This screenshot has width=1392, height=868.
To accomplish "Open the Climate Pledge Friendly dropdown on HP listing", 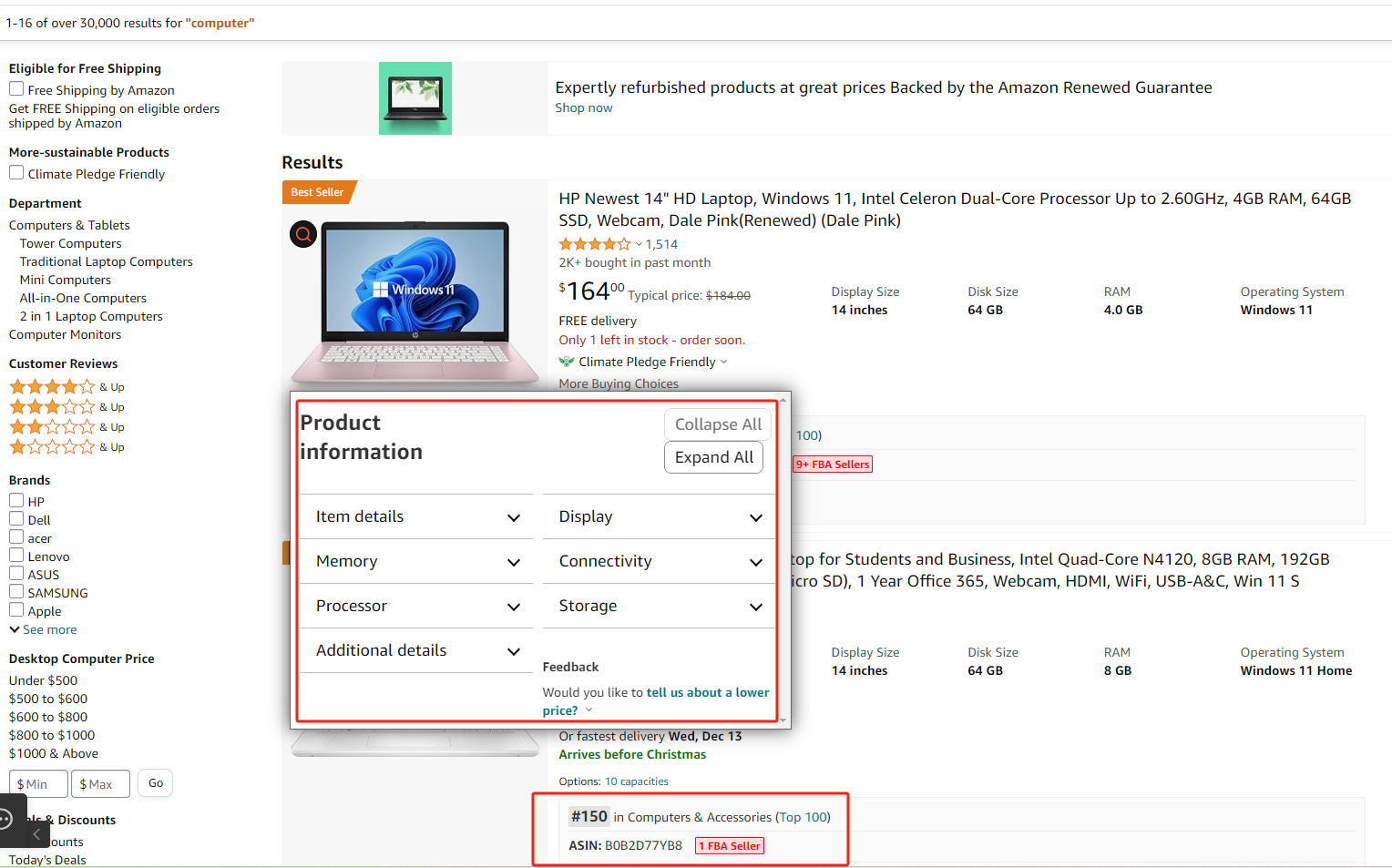I will pyautogui.click(x=723, y=362).
